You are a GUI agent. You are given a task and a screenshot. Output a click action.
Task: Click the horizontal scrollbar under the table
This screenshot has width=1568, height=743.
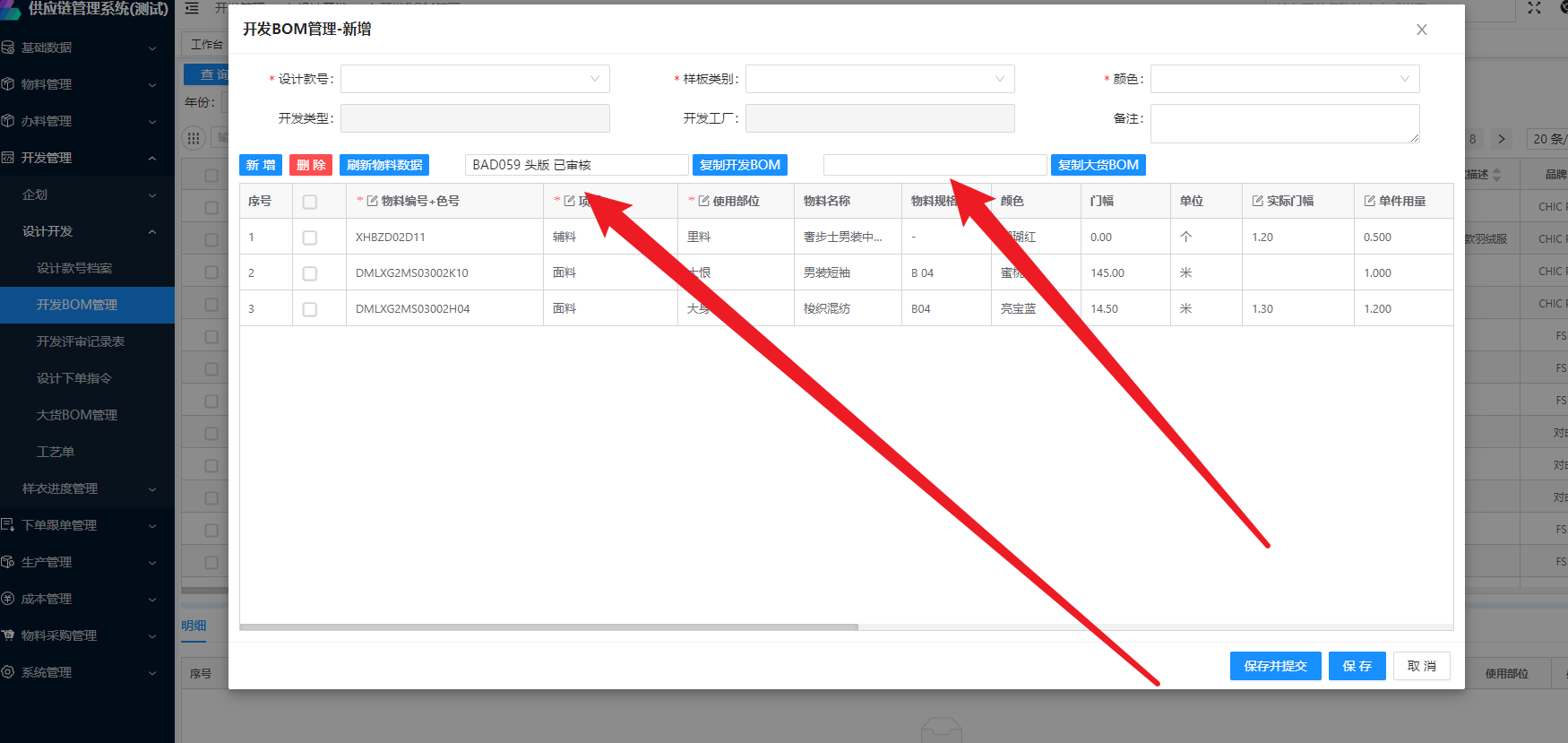pos(548,627)
